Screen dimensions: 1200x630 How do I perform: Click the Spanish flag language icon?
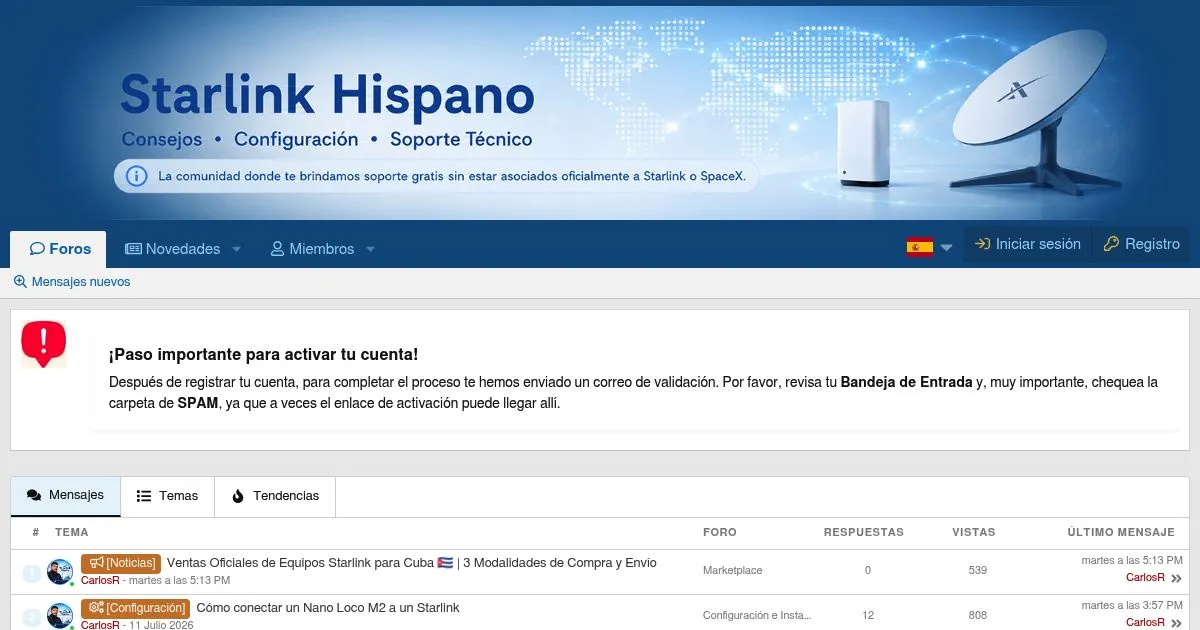click(920, 247)
